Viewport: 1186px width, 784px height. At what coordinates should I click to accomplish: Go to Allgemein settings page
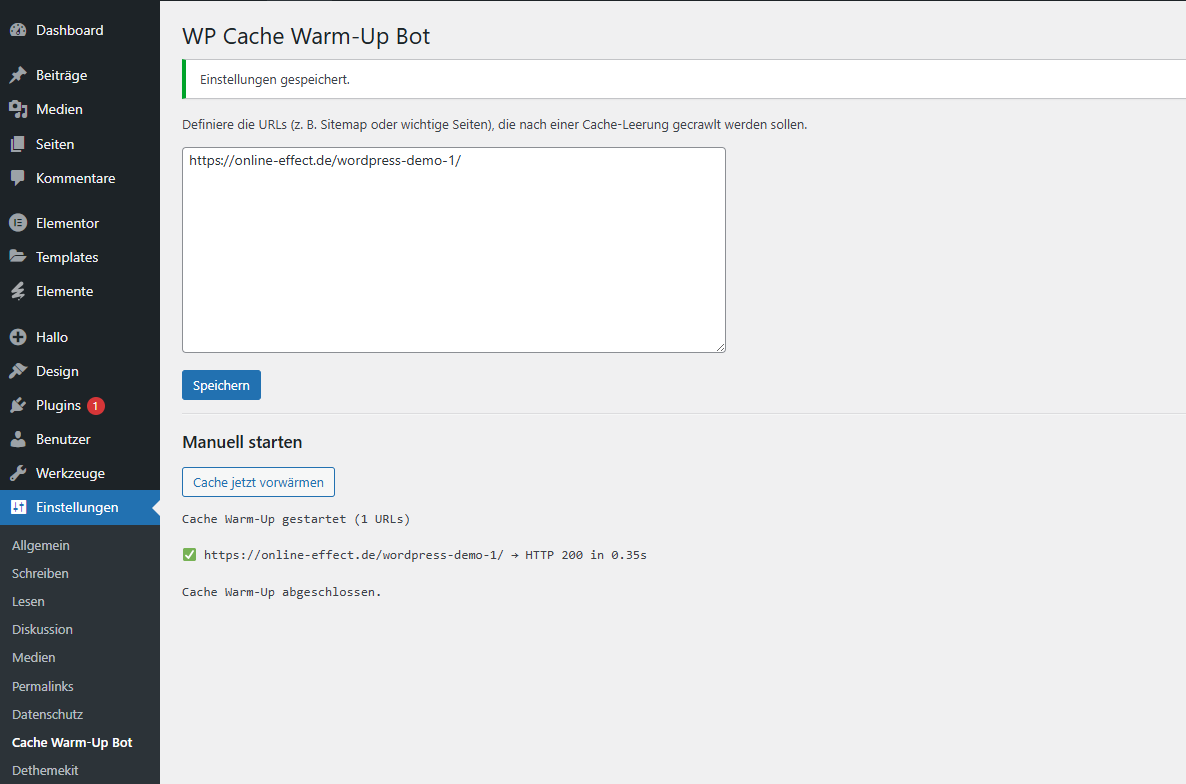pos(41,545)
